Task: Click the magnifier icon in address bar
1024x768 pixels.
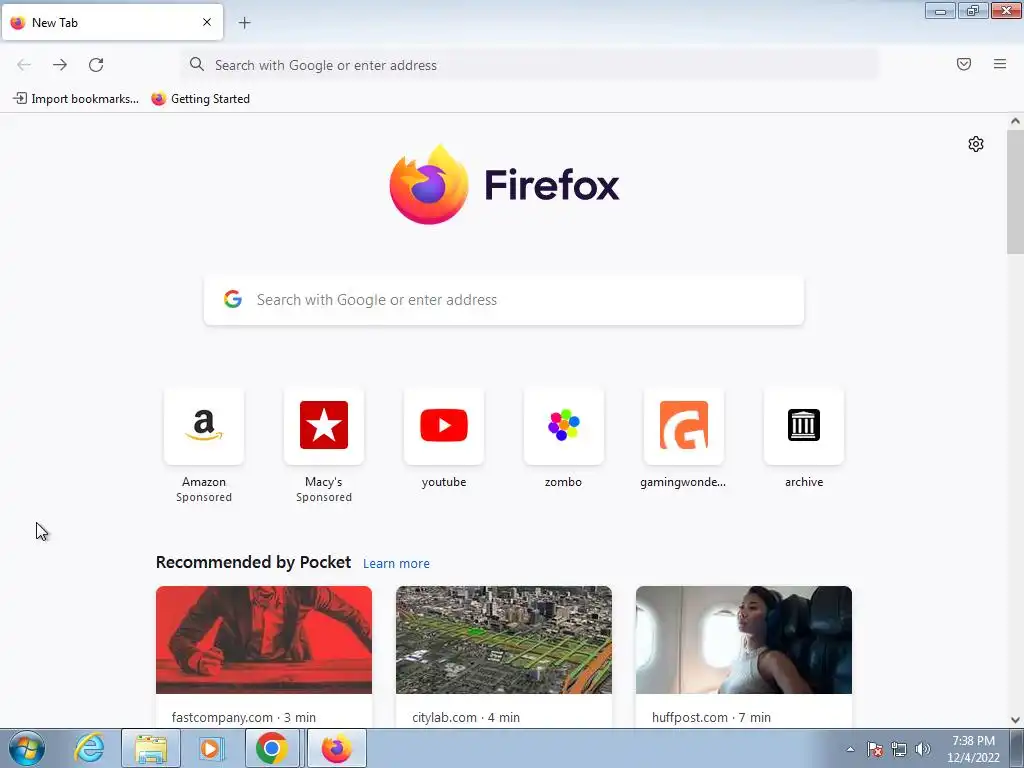Action: click(197, 64)
